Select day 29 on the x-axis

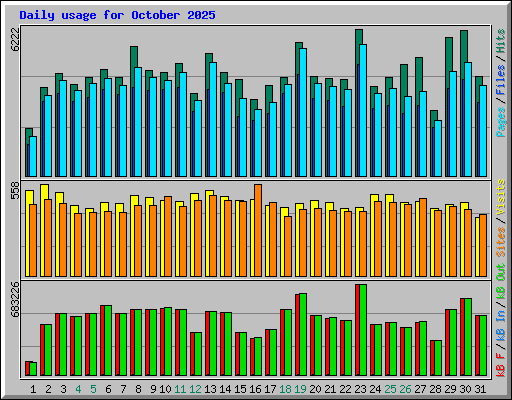pos(450,389)
